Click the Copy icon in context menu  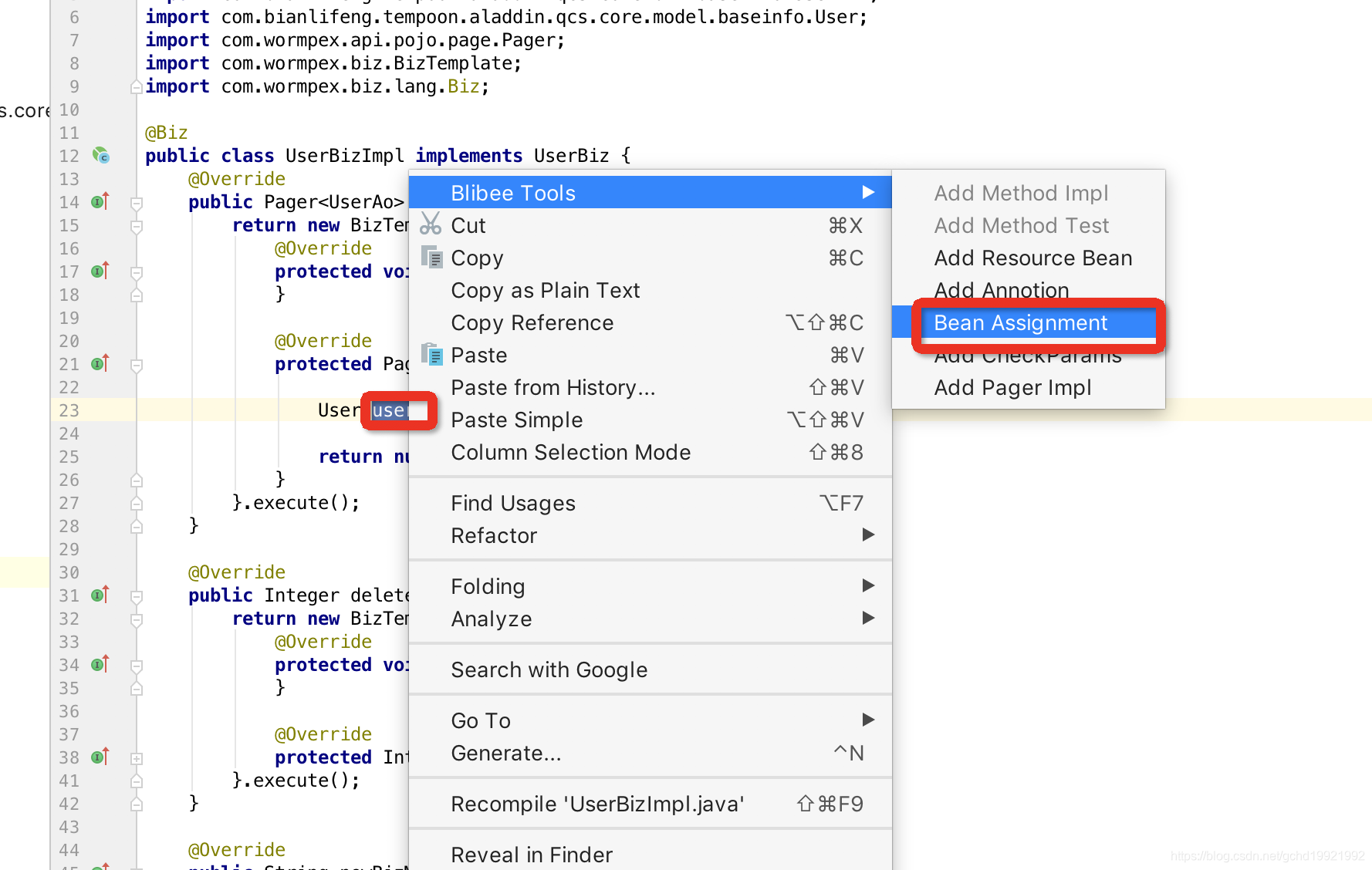[432, 257]
